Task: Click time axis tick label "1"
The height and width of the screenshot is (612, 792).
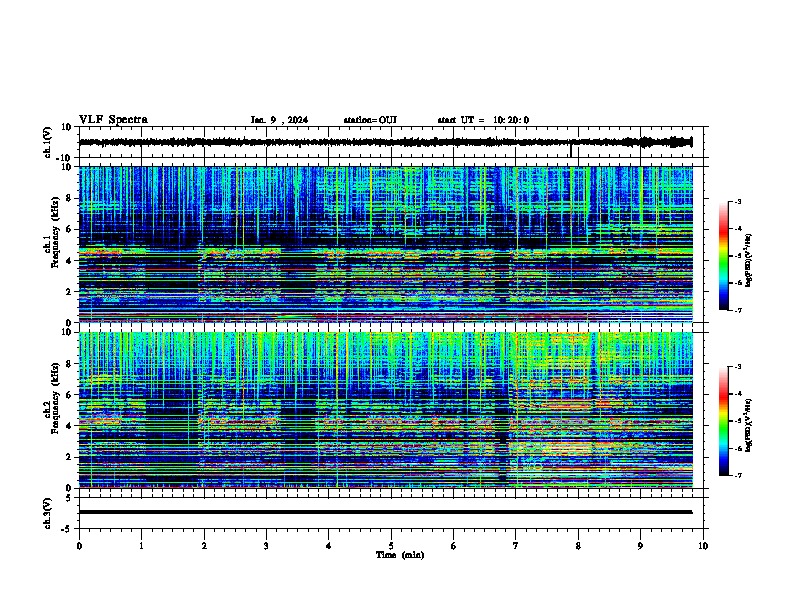Action: (141, 546)
